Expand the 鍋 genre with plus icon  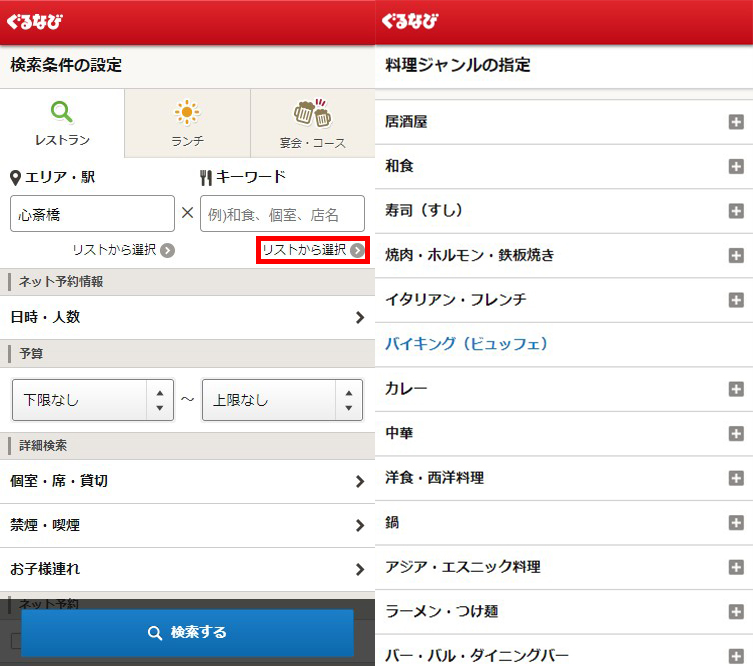coord(736,522)
